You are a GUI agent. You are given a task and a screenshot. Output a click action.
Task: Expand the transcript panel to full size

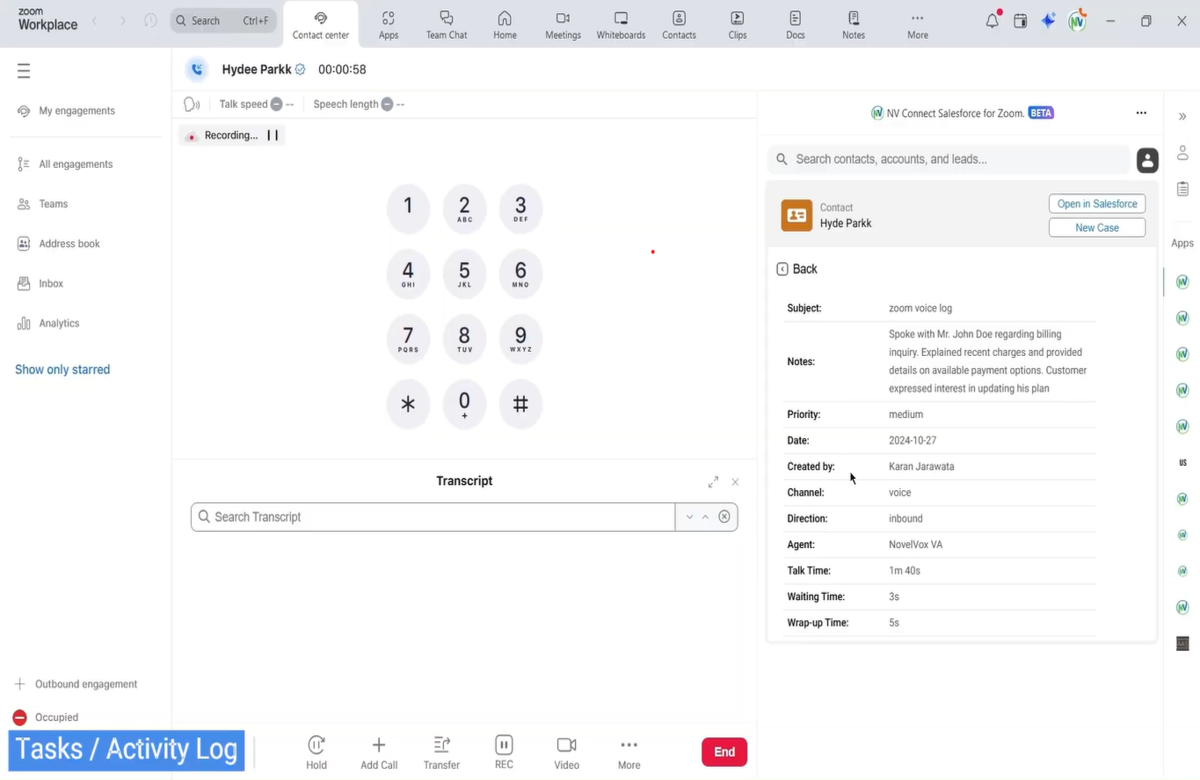pyautogui.click(x=713, y=482)
